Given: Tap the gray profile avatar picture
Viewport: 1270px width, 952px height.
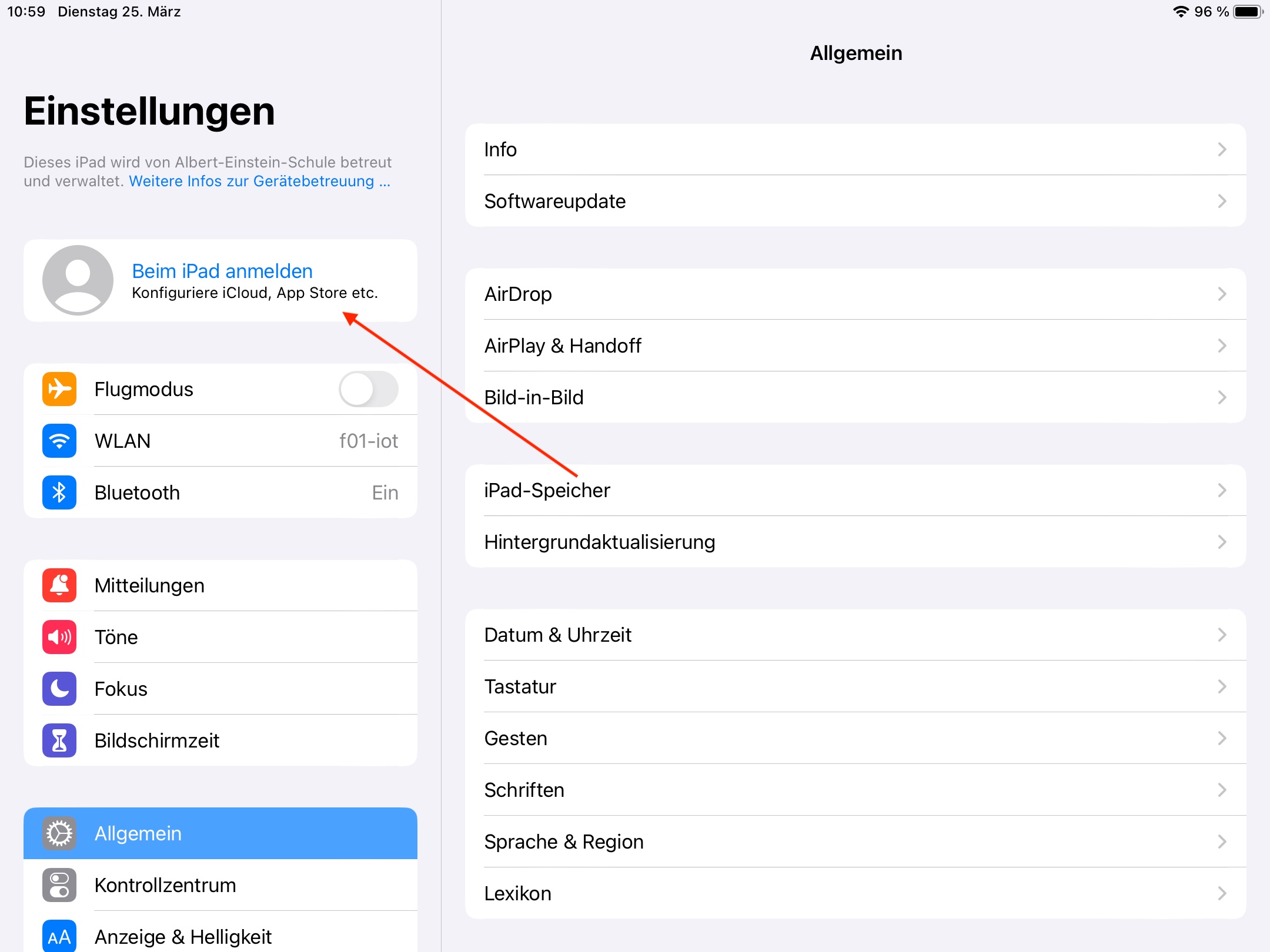Looking at the screenshot, I should (x=78, y=280).
